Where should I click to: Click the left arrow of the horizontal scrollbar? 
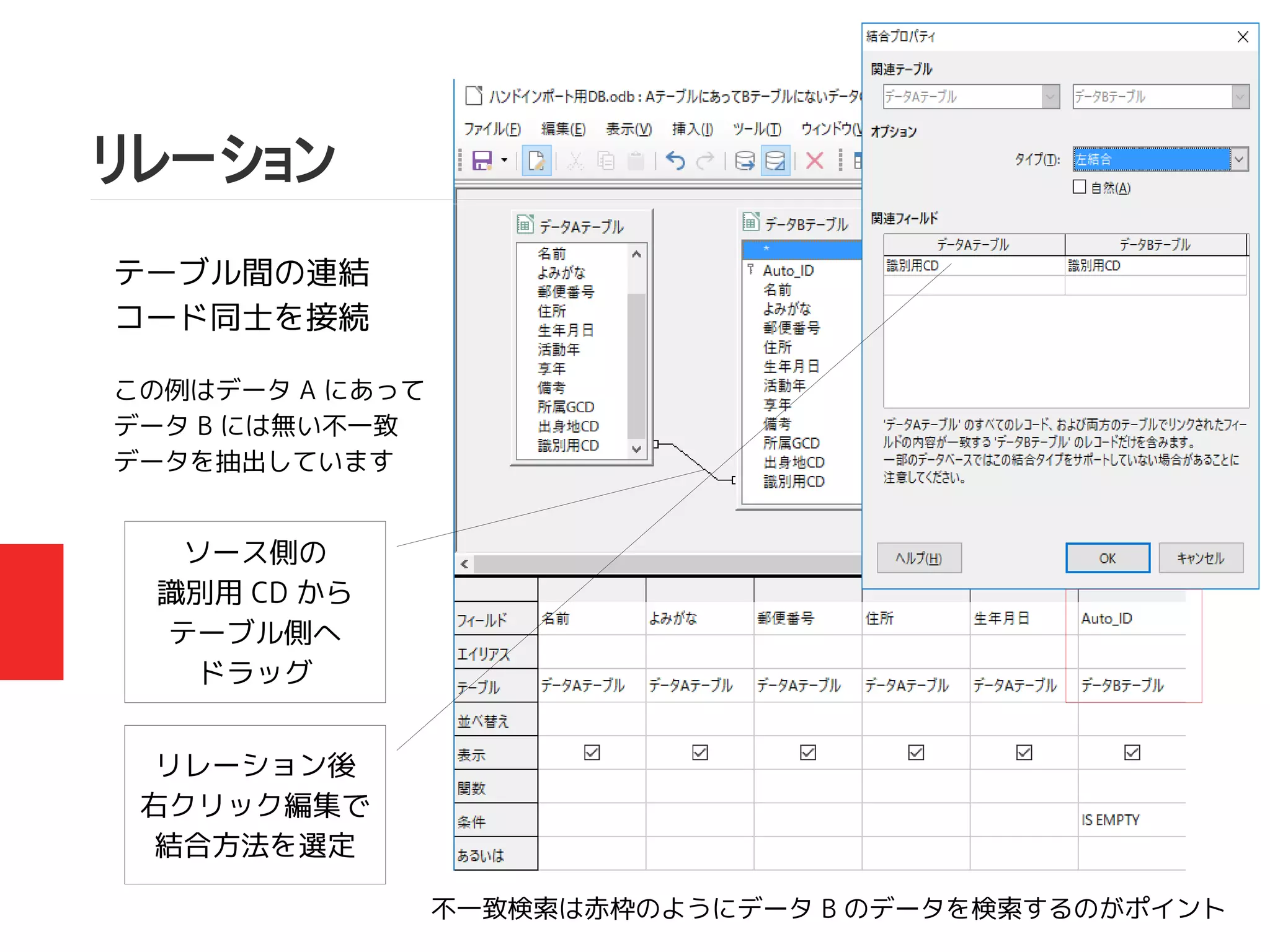click(464, 563)
